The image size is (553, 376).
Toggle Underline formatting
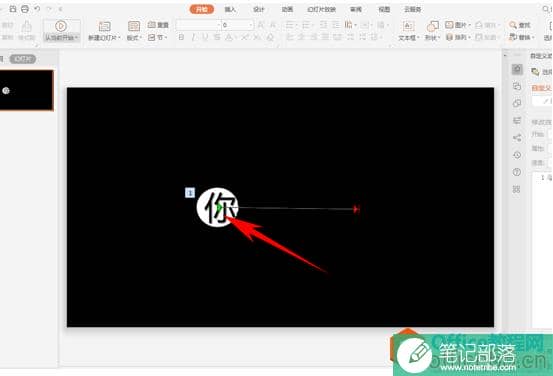[x=205, y=37]
